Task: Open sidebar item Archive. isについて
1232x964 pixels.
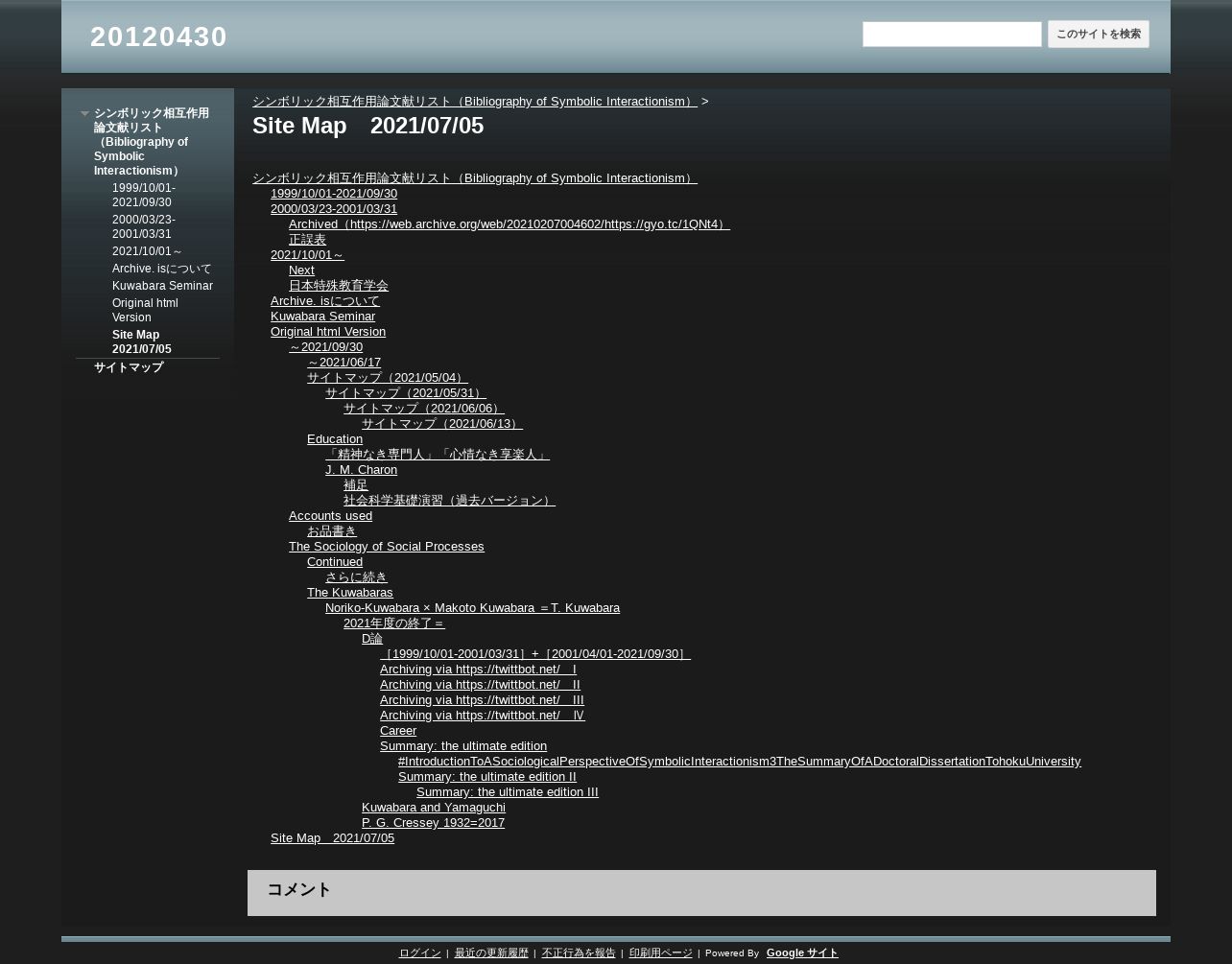Action: (x=161, y=269)
